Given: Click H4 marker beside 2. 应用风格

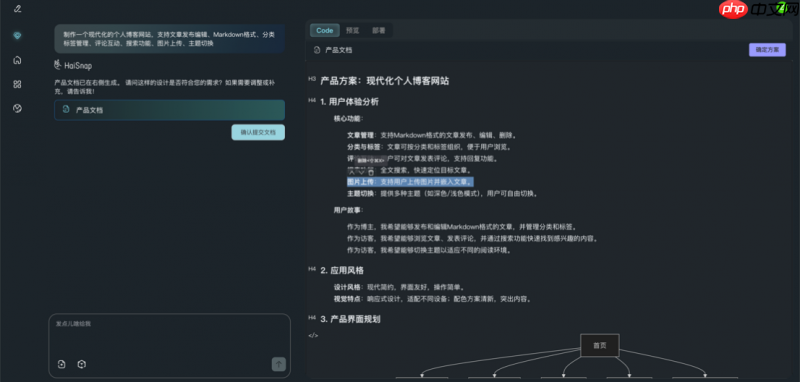Looking at the screenshot, I should point(312,269).
